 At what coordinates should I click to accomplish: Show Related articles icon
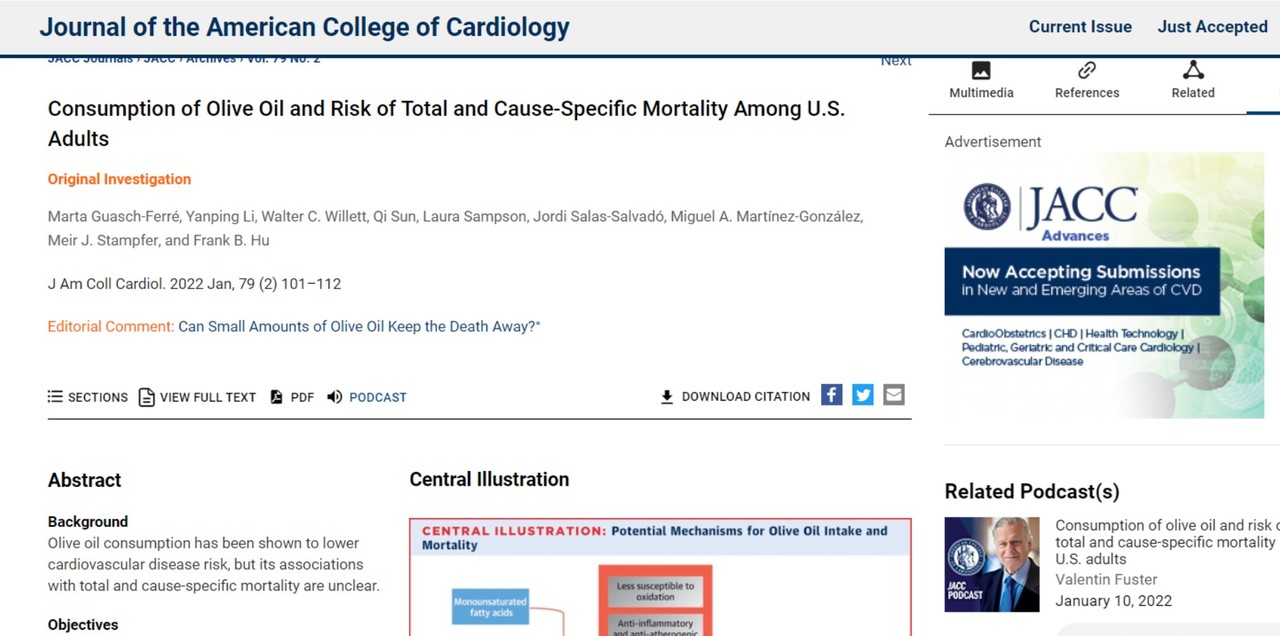tap(1193, 71)
